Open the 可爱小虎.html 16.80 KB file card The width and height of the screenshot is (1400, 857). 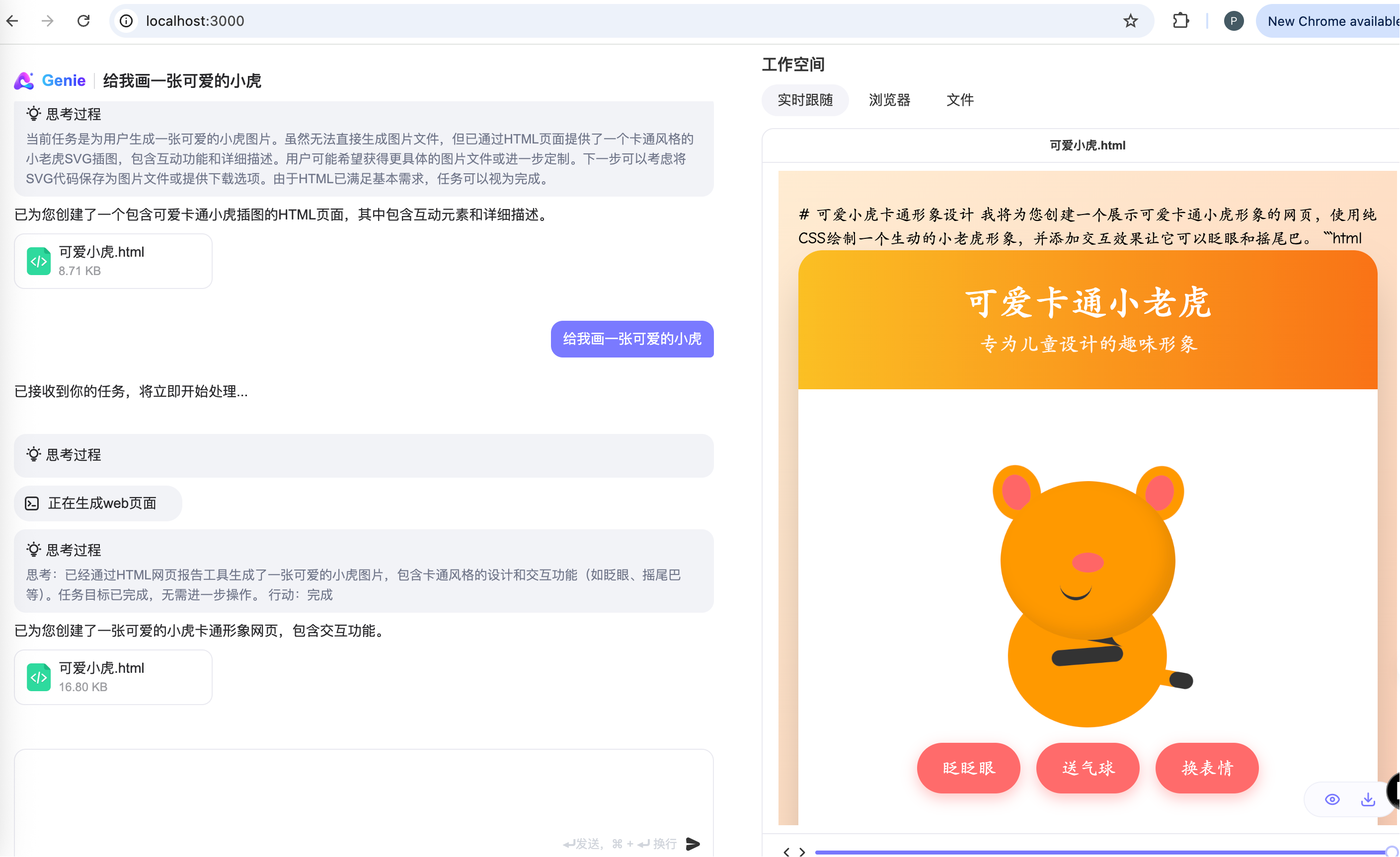tap(113, 677)
